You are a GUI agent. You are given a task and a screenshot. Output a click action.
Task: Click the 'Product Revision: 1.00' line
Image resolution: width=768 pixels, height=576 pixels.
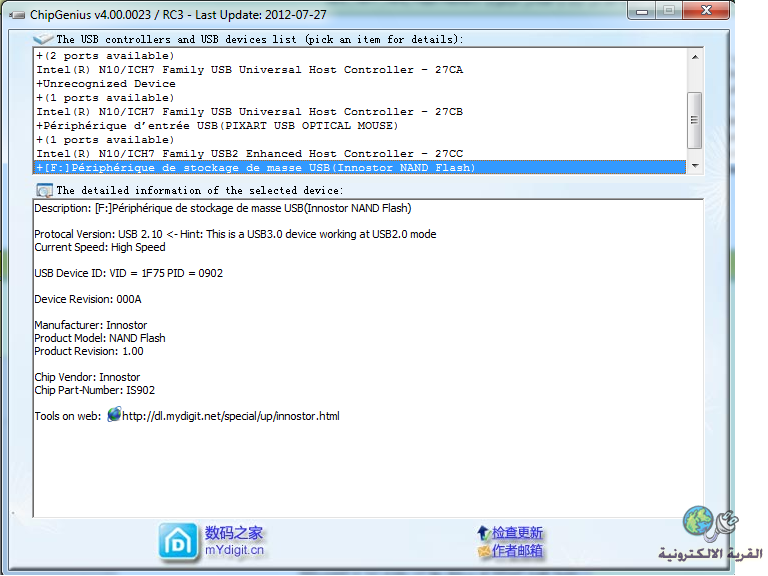click(89, 351)
